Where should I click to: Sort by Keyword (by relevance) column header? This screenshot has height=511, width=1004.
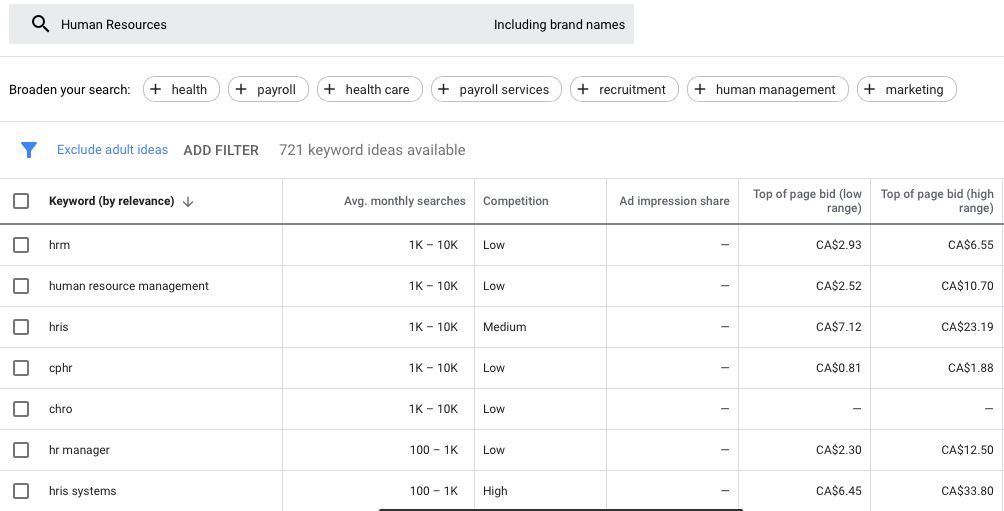[111, 201]
